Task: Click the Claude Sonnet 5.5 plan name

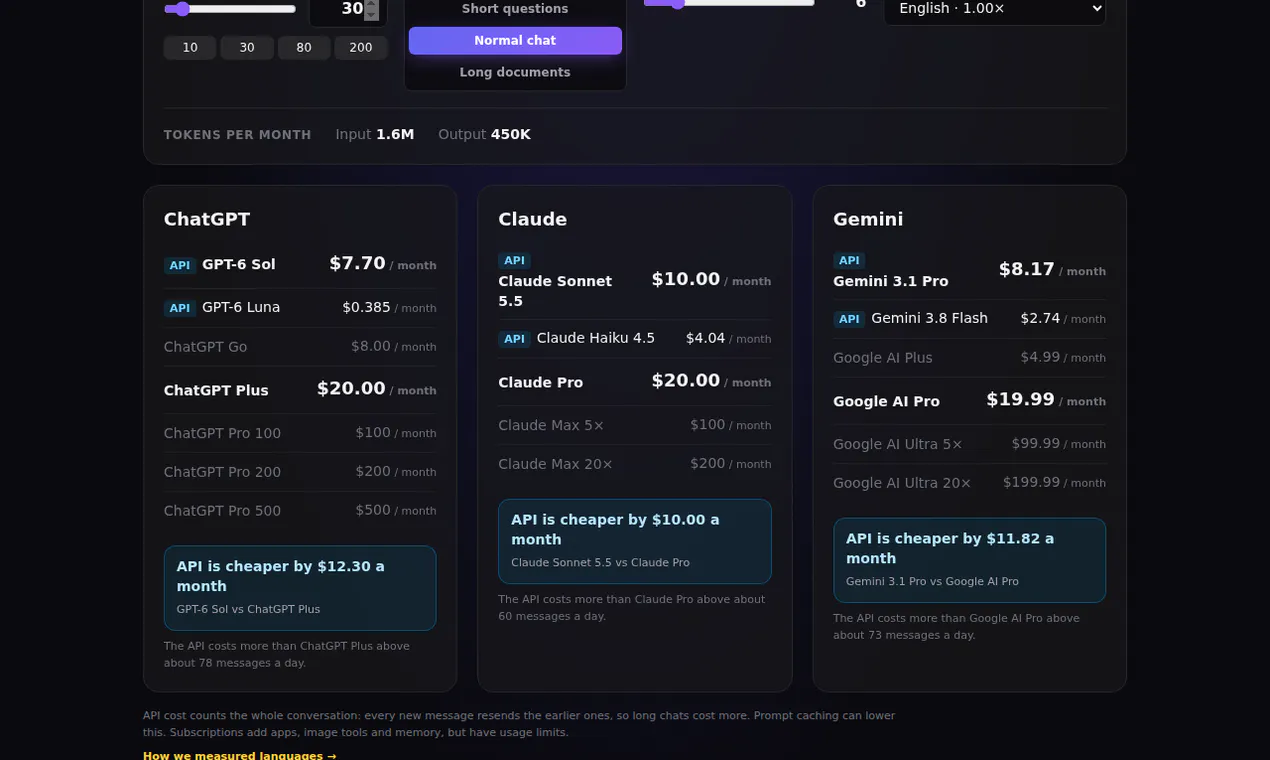Action: 555,291
